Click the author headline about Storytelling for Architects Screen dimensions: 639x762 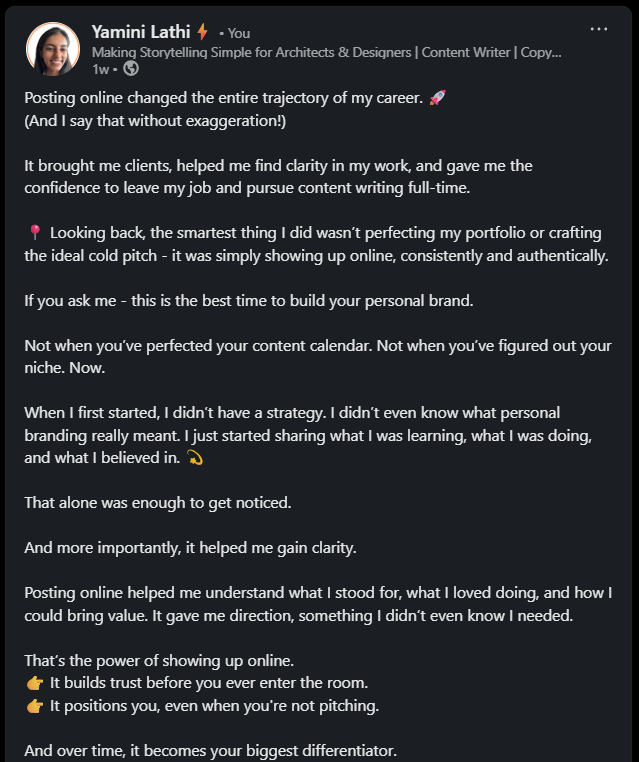(x=326, y=52)
